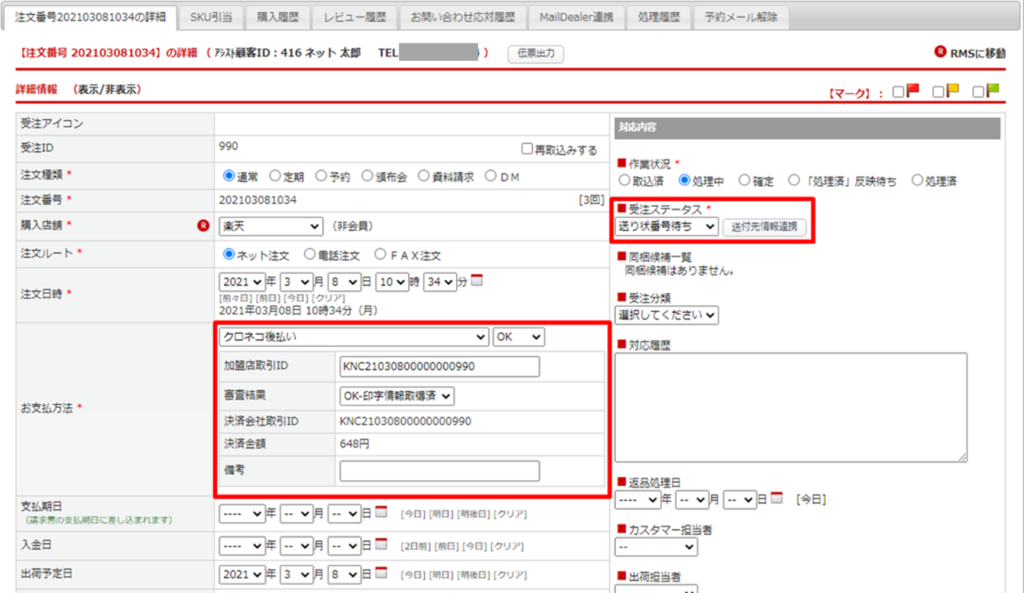Open the calendar icon for 返品処理日
The width and height of the screenshot is (1024, 593).
[x=777, y=497]
